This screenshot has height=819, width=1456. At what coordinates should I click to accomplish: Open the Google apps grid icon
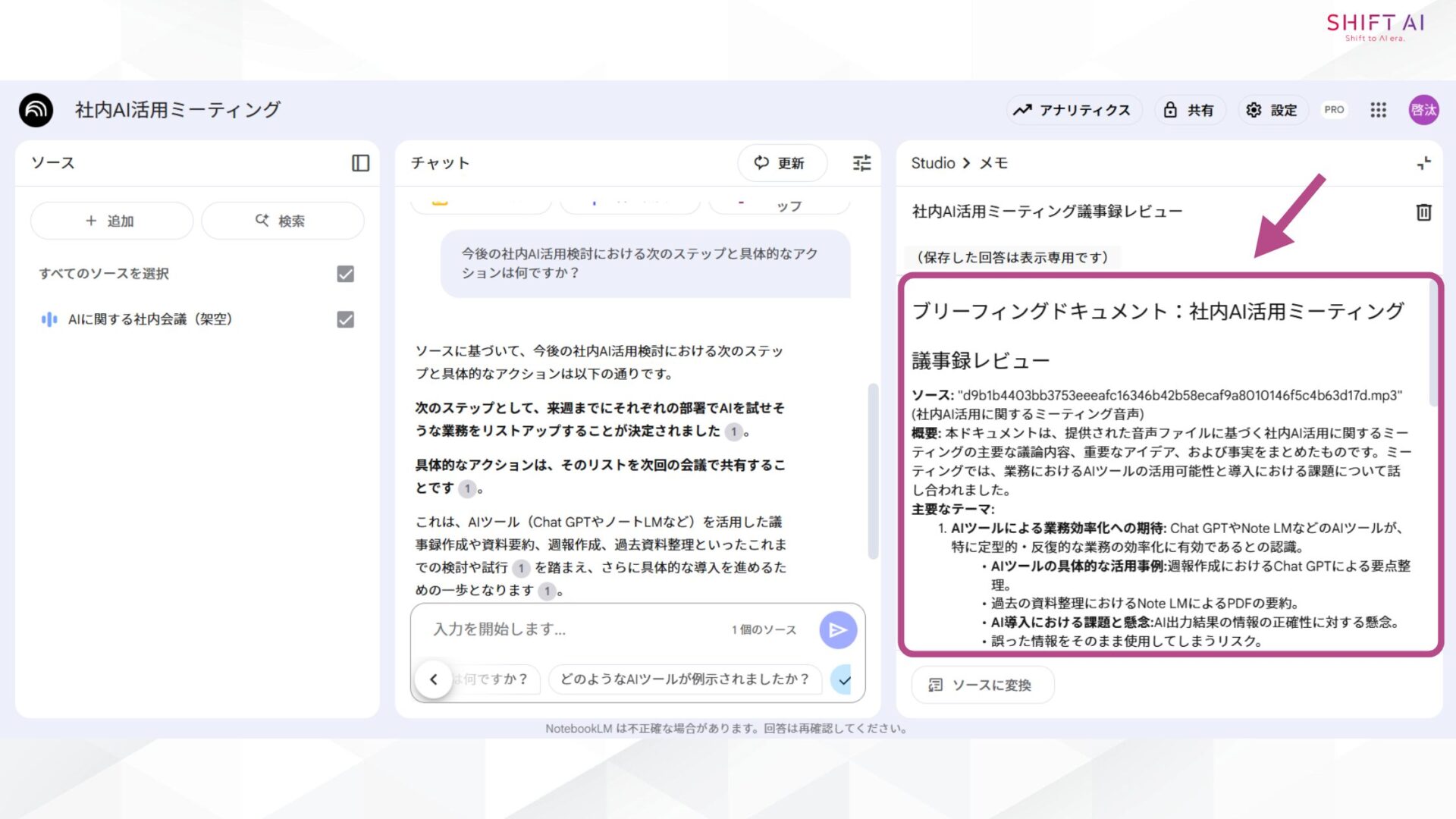tap(1379, 110)
